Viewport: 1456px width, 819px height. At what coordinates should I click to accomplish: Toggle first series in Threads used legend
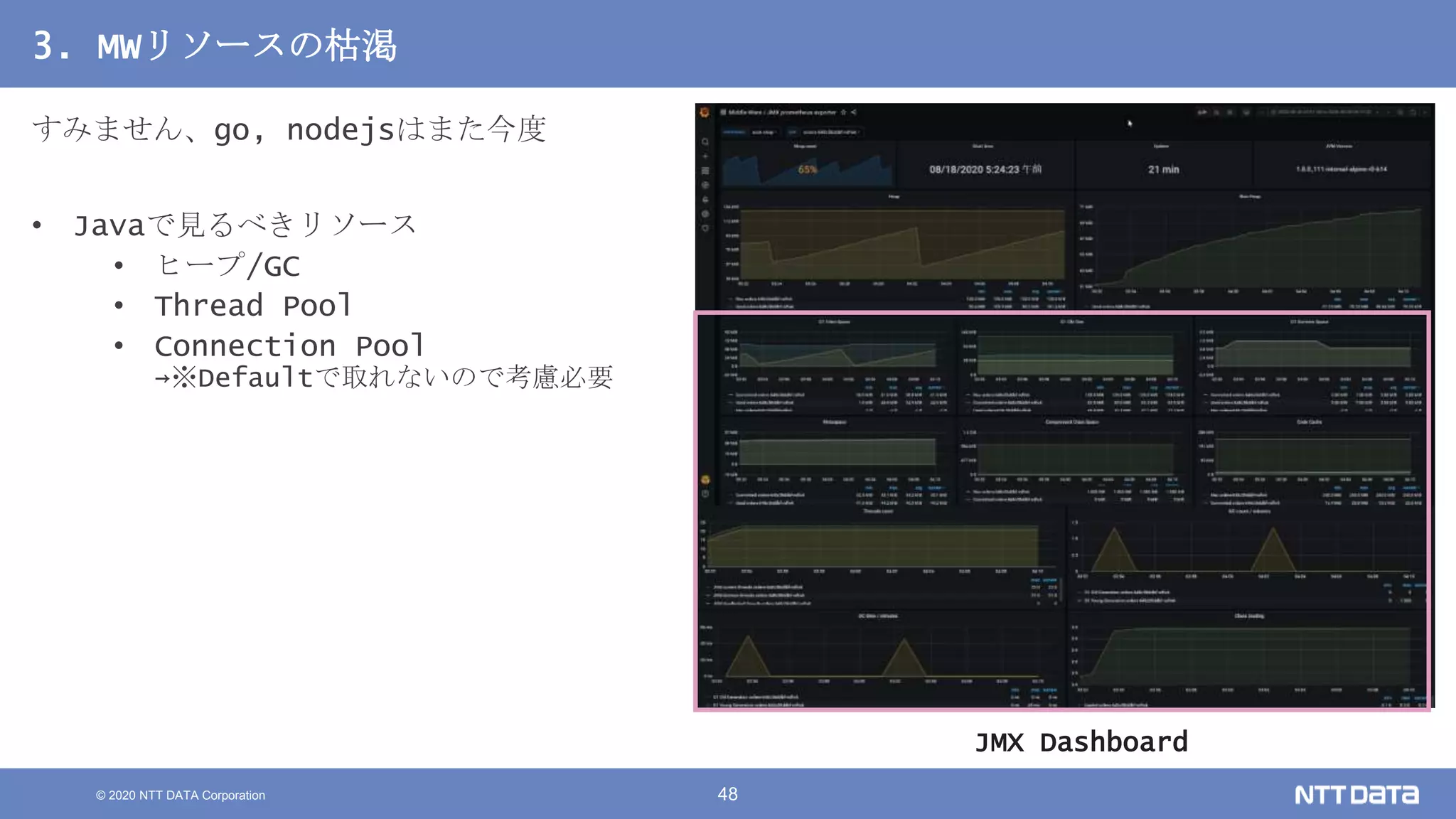click(759, 587)
